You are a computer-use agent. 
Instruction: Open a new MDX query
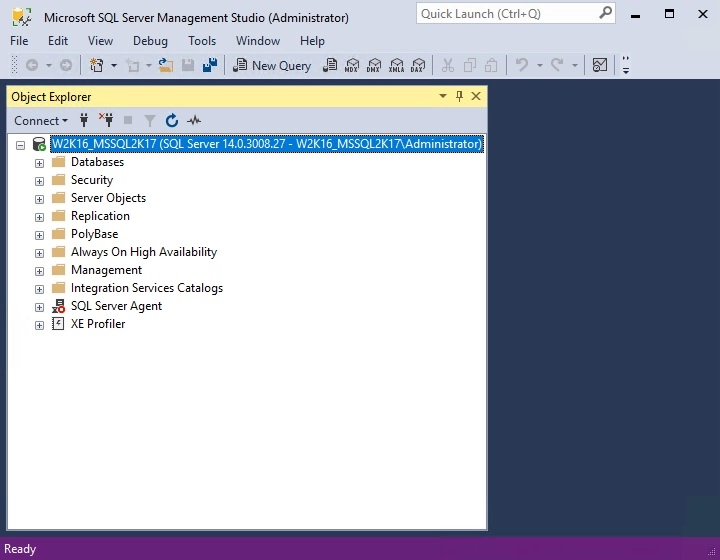[352, 66]
